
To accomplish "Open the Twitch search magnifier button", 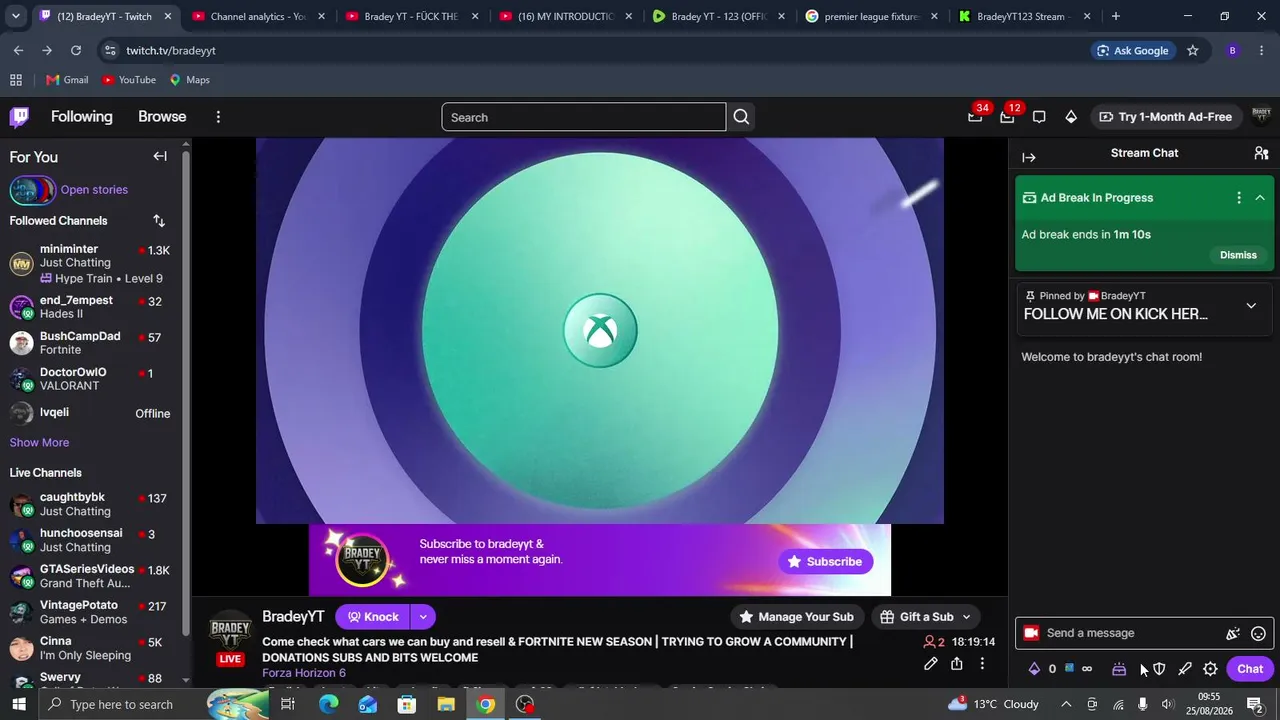I will pyautogui.click(x=741, y=117).
